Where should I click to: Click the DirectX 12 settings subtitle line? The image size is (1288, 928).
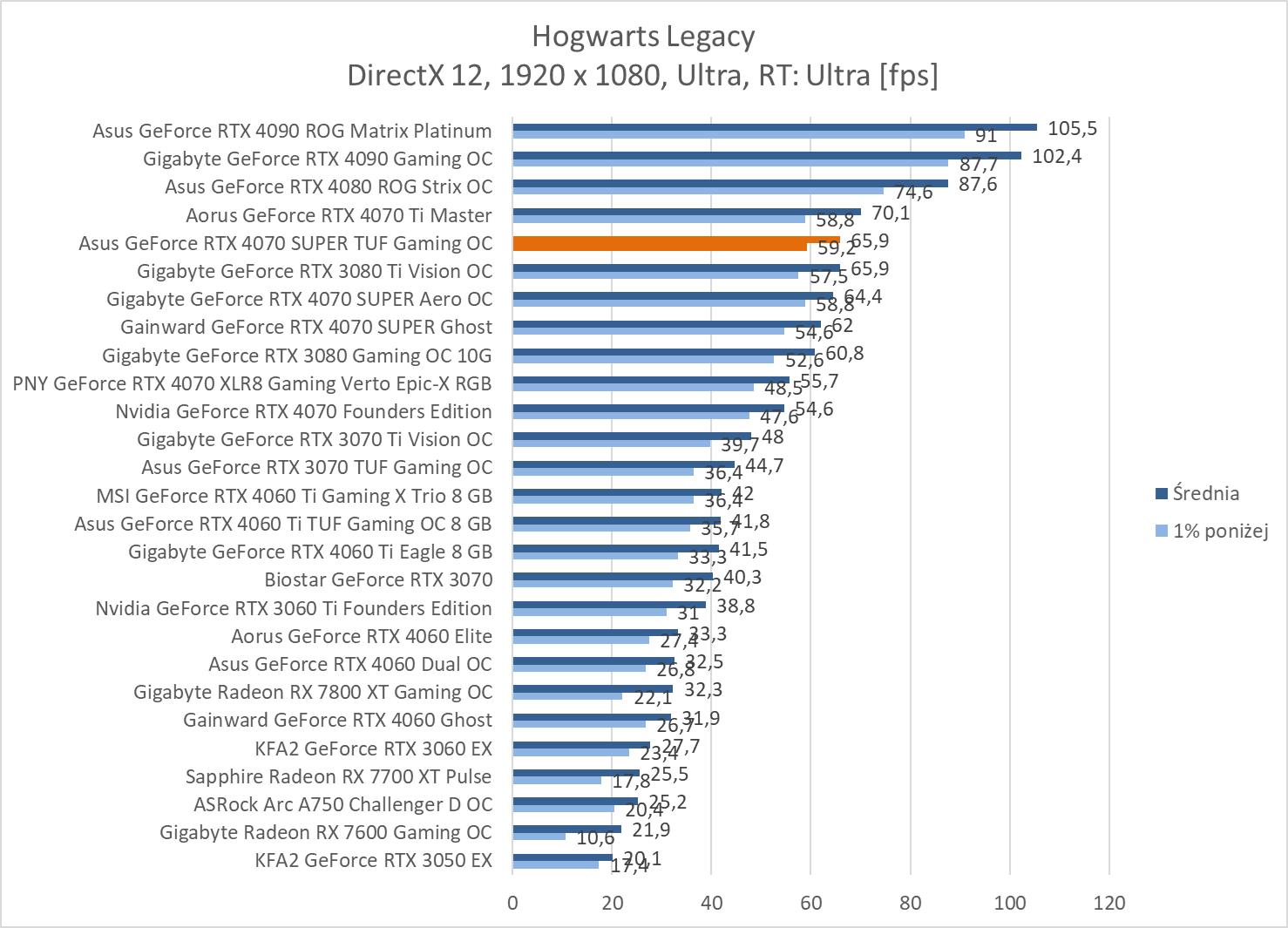[643, 76]
